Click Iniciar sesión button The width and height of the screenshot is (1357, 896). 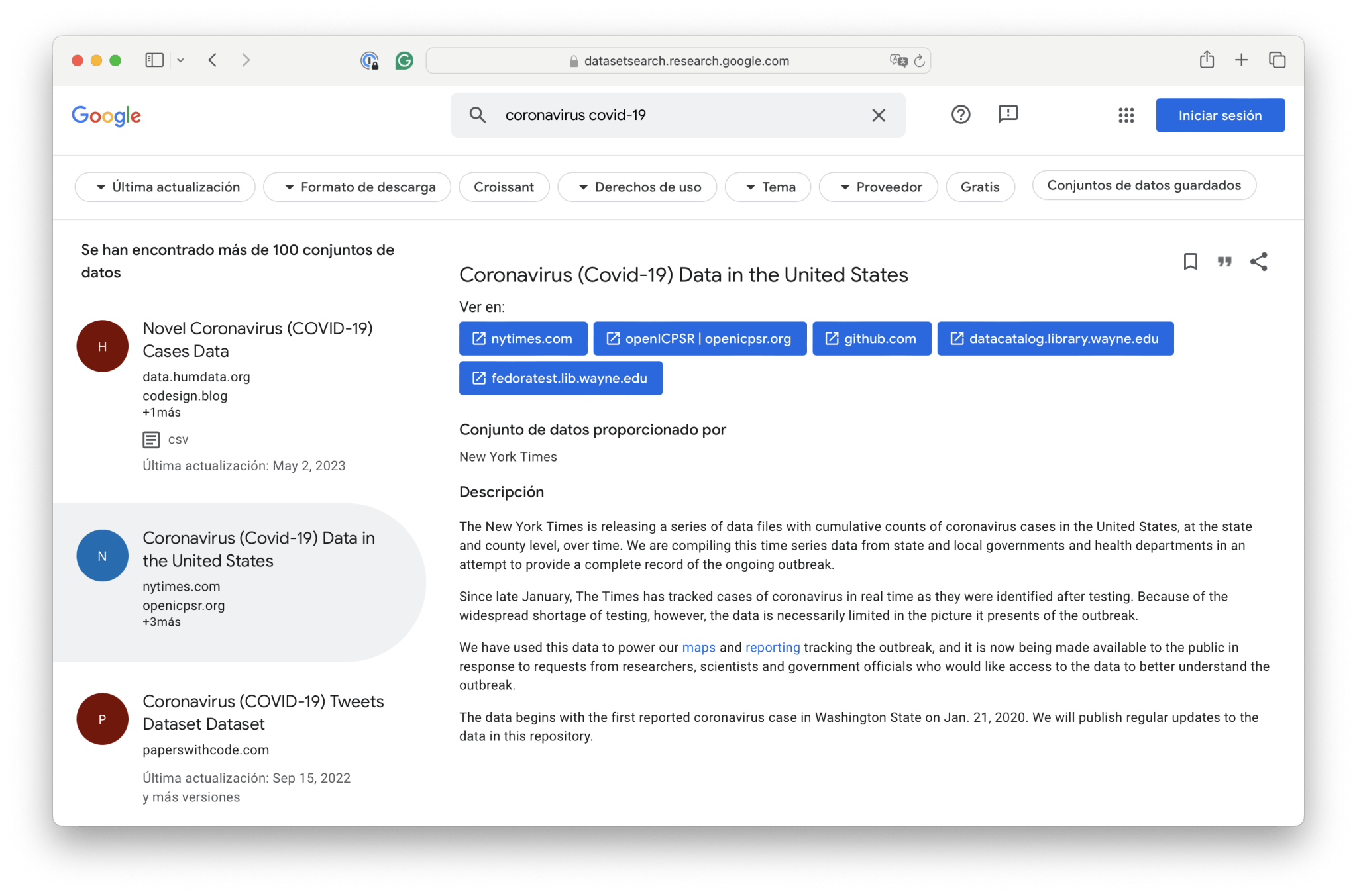(x=1221, y=115)
